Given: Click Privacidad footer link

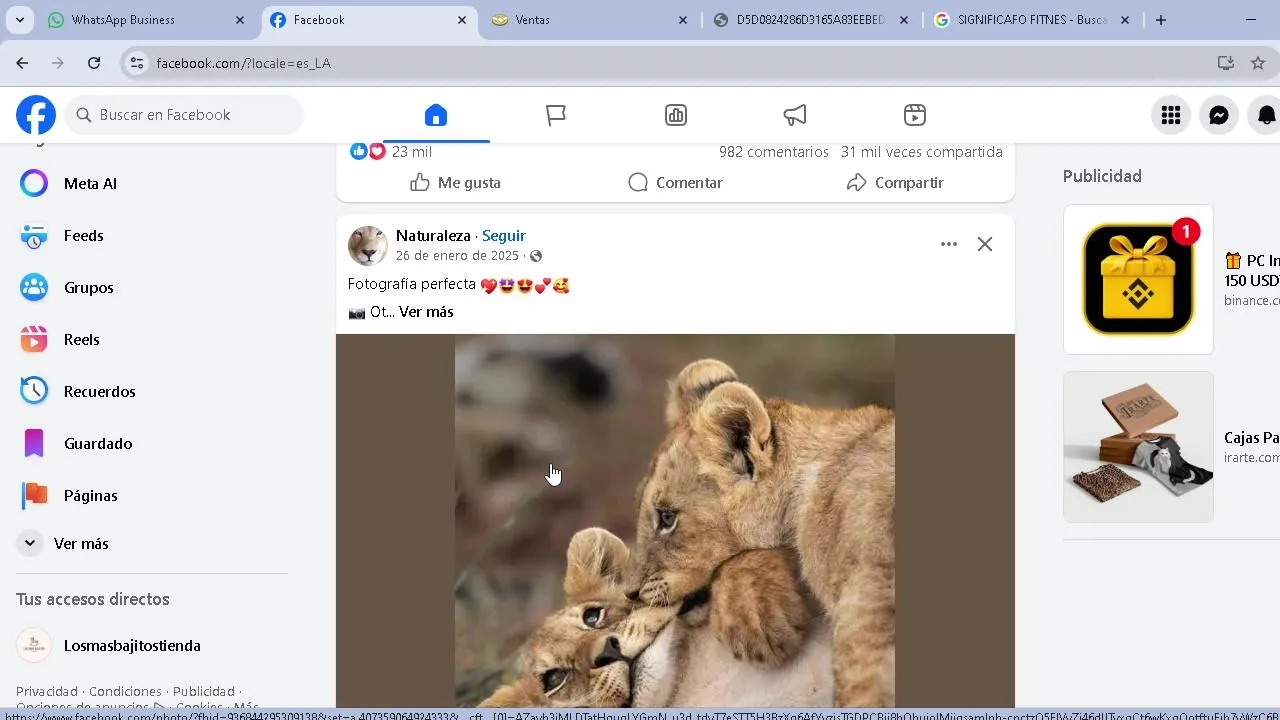Looking at the screenshot, I should point(47,691).
